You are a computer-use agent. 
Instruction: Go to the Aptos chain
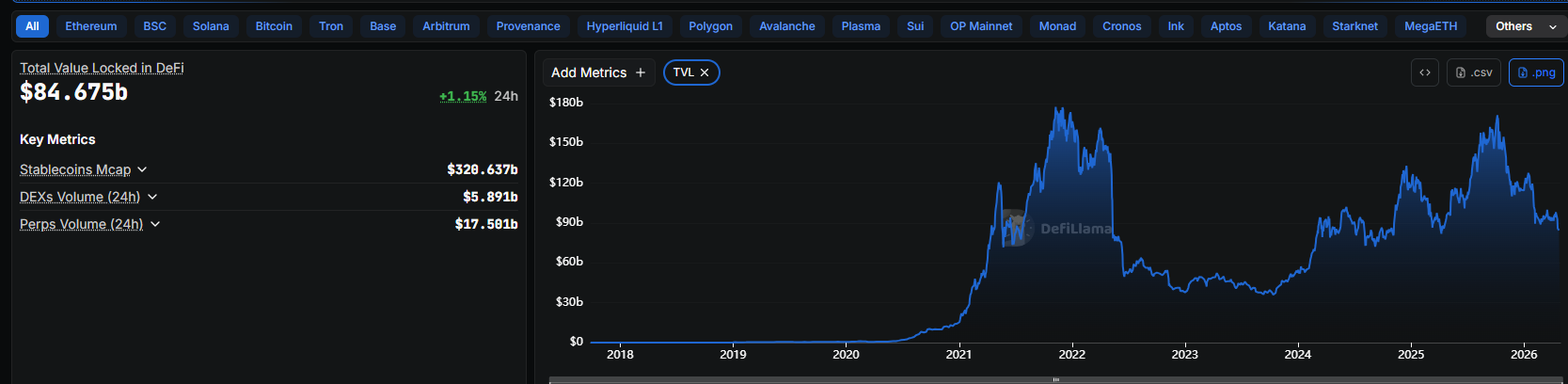1226,26
